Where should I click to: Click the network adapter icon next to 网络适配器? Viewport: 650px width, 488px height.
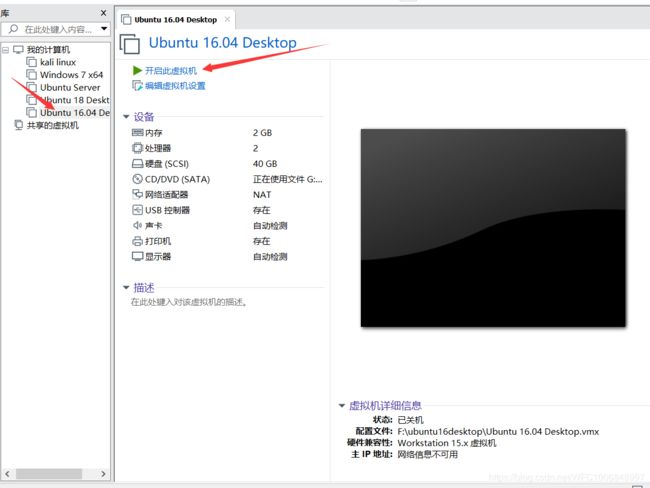point(137,194)
